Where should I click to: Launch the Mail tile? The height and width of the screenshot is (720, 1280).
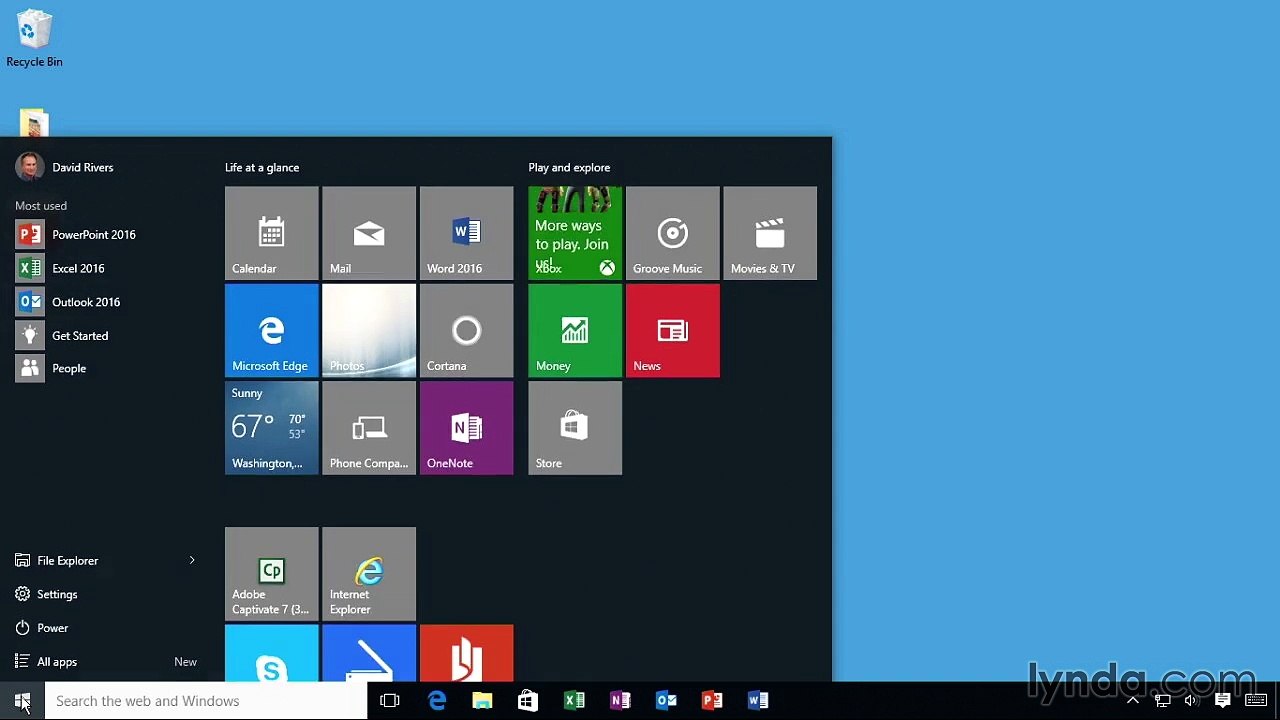[x=369, y=233]
